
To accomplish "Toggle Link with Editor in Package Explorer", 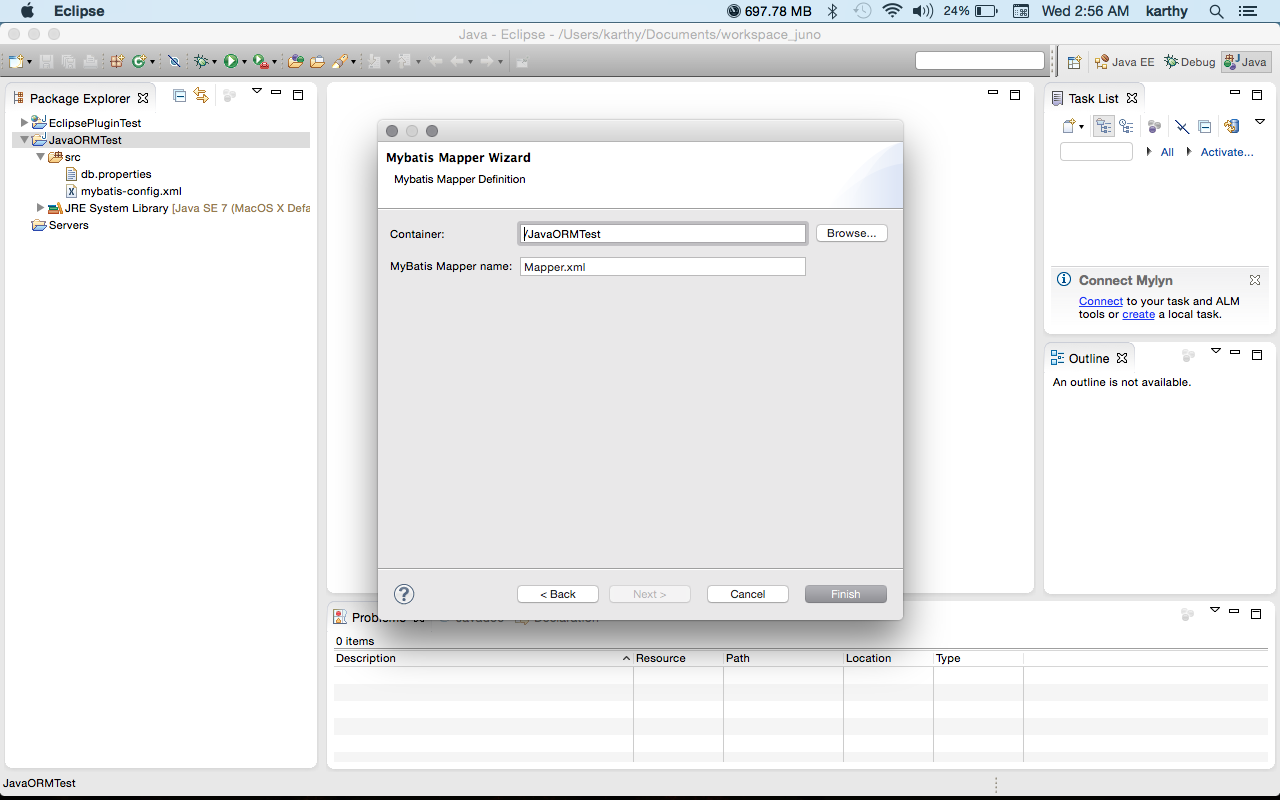I will (201, 95).
